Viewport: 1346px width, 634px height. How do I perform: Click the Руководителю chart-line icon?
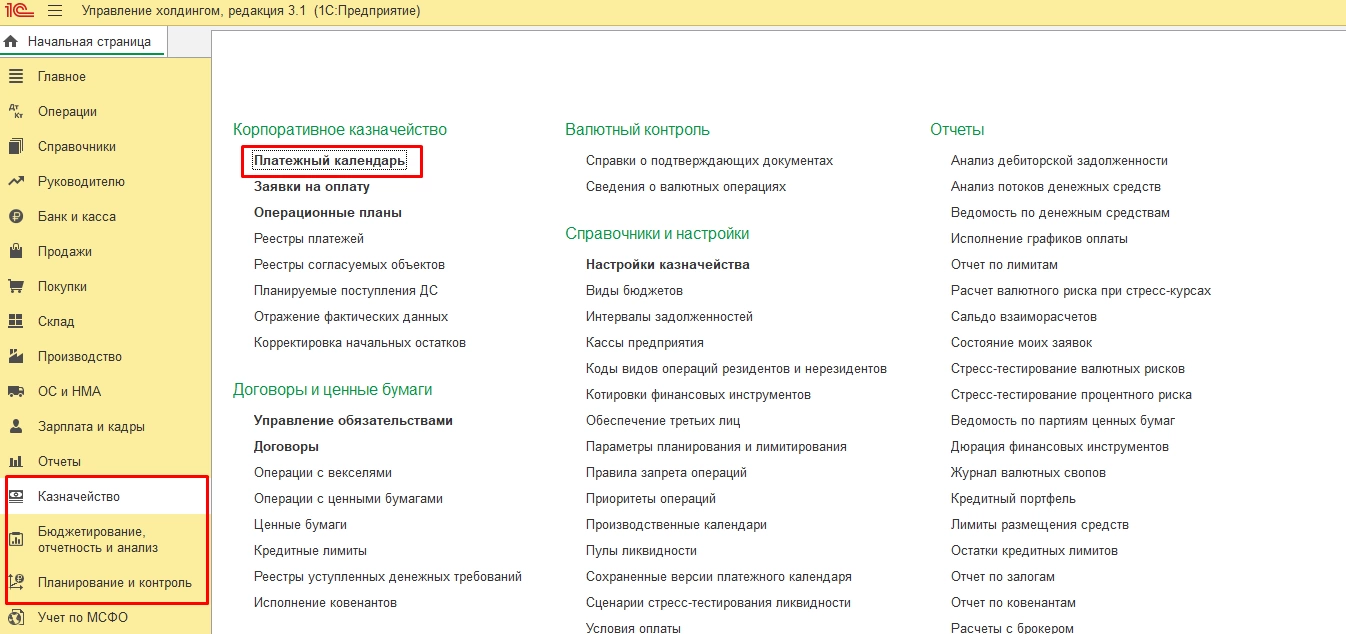[16, 182]
